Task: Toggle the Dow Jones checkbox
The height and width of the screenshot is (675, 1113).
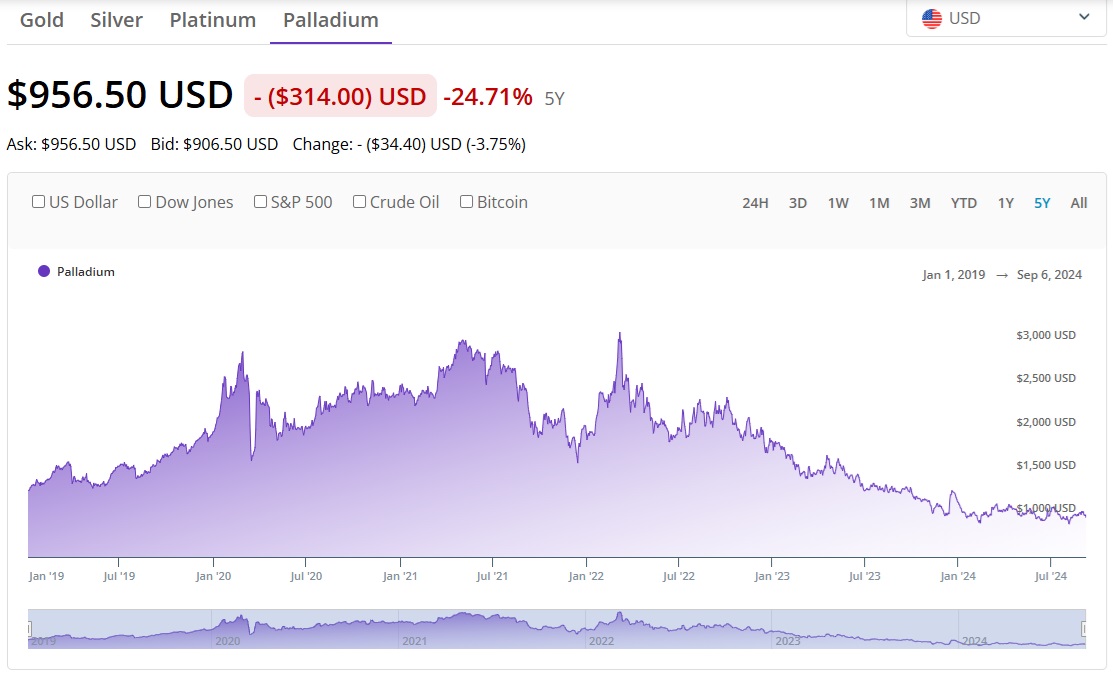Action: tap(145, 202)
